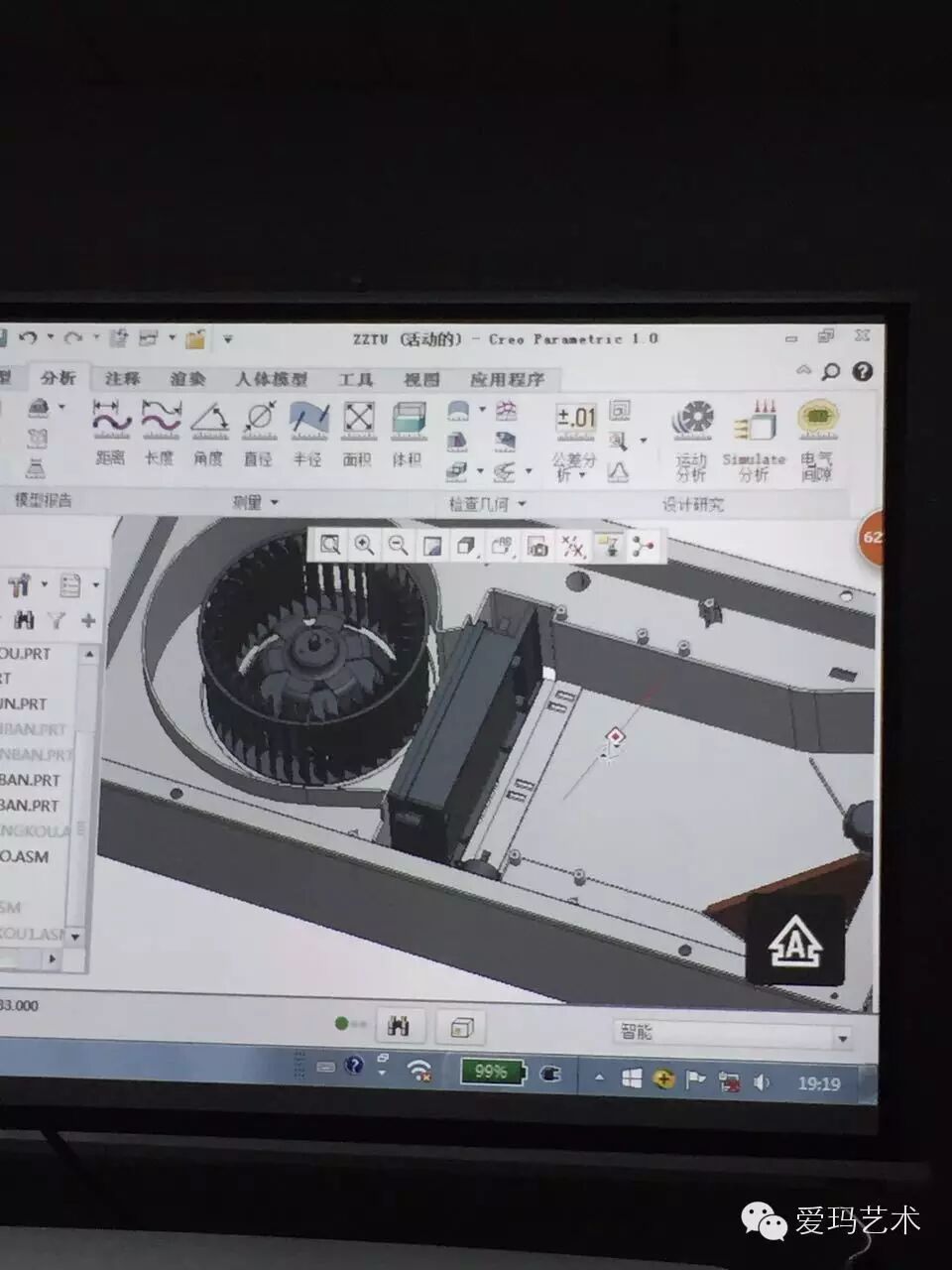Expand the 检查几何 group dropdown
The image size is (952, 1270).
coord(522,504)
